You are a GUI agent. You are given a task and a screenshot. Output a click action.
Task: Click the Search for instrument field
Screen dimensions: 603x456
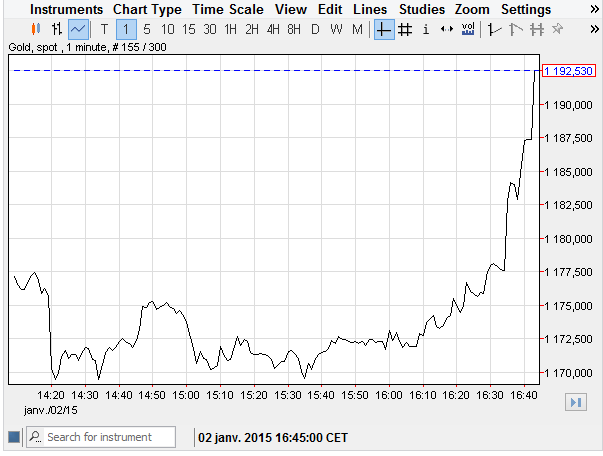(101, 437)
